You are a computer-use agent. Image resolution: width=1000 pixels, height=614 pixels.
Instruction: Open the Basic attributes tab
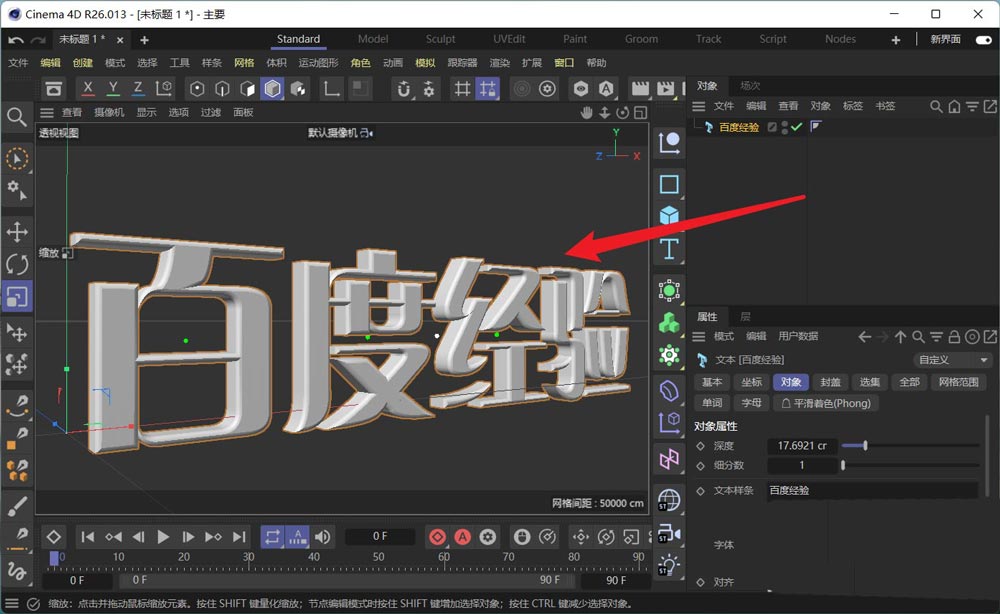coord(712,382)
